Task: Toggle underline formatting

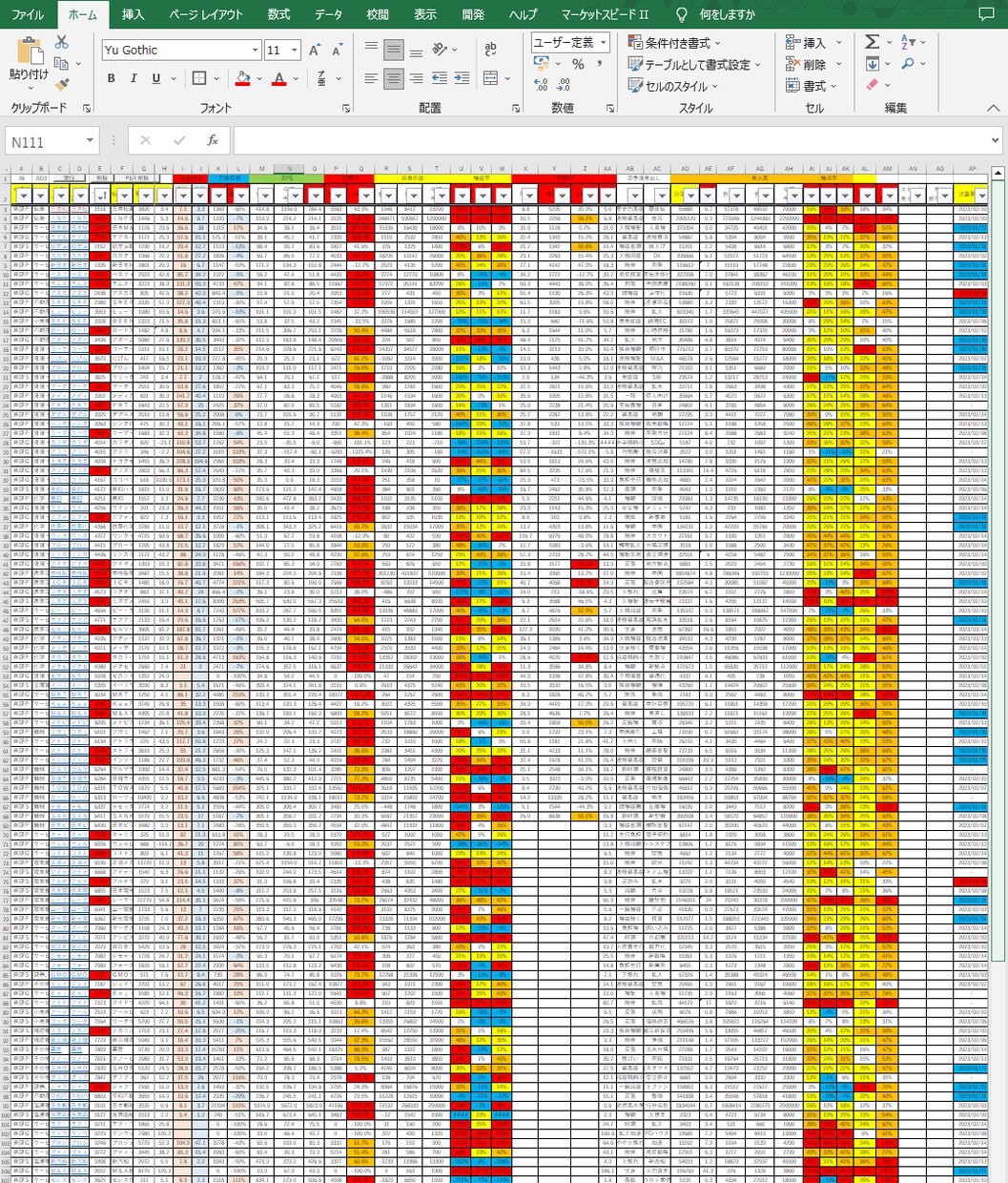Action: tap(156, 78)
